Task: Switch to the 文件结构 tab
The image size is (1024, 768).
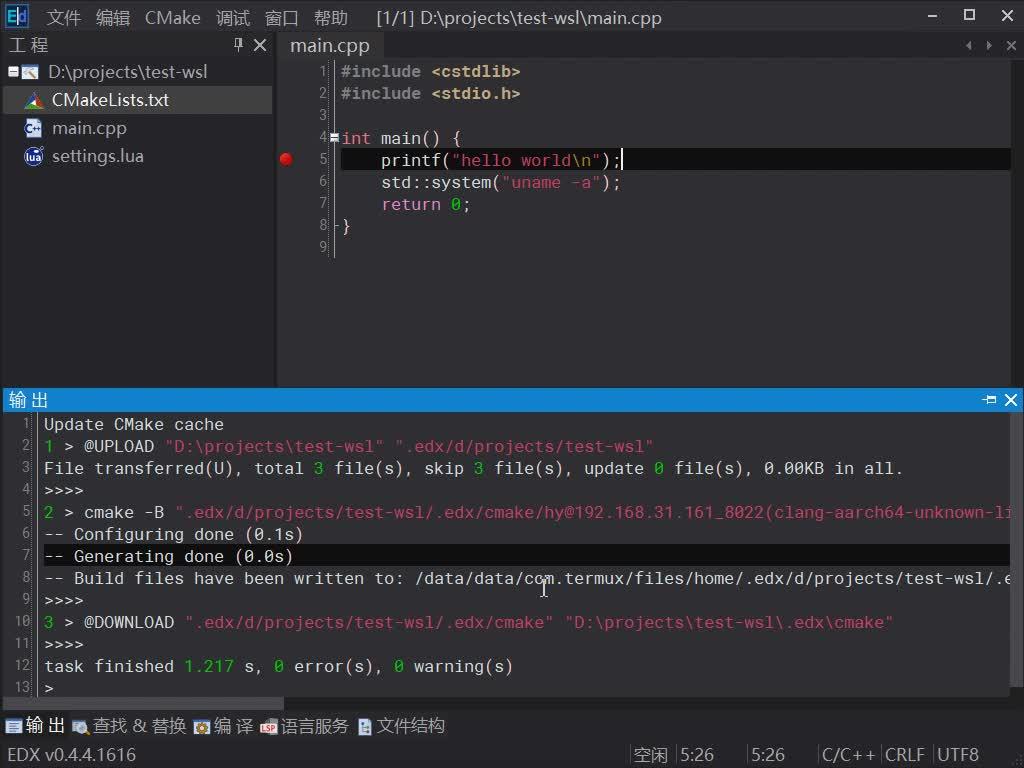Action: point(401,726)
